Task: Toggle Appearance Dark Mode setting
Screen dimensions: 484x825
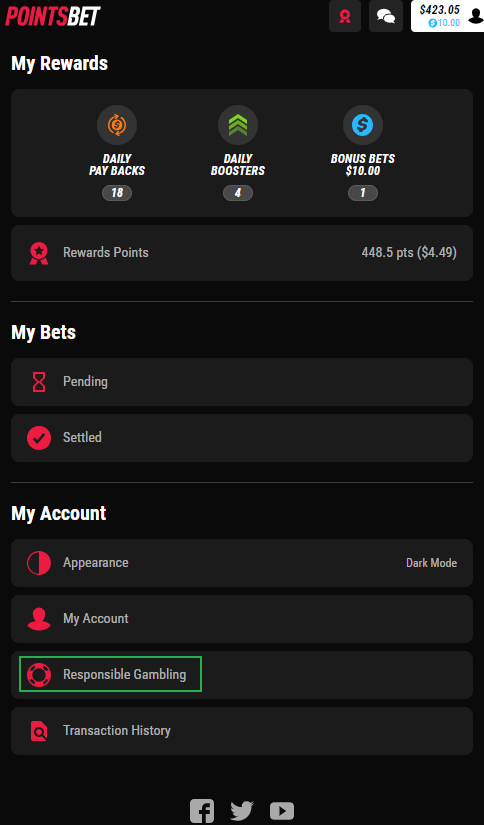Action: (242, 563)
